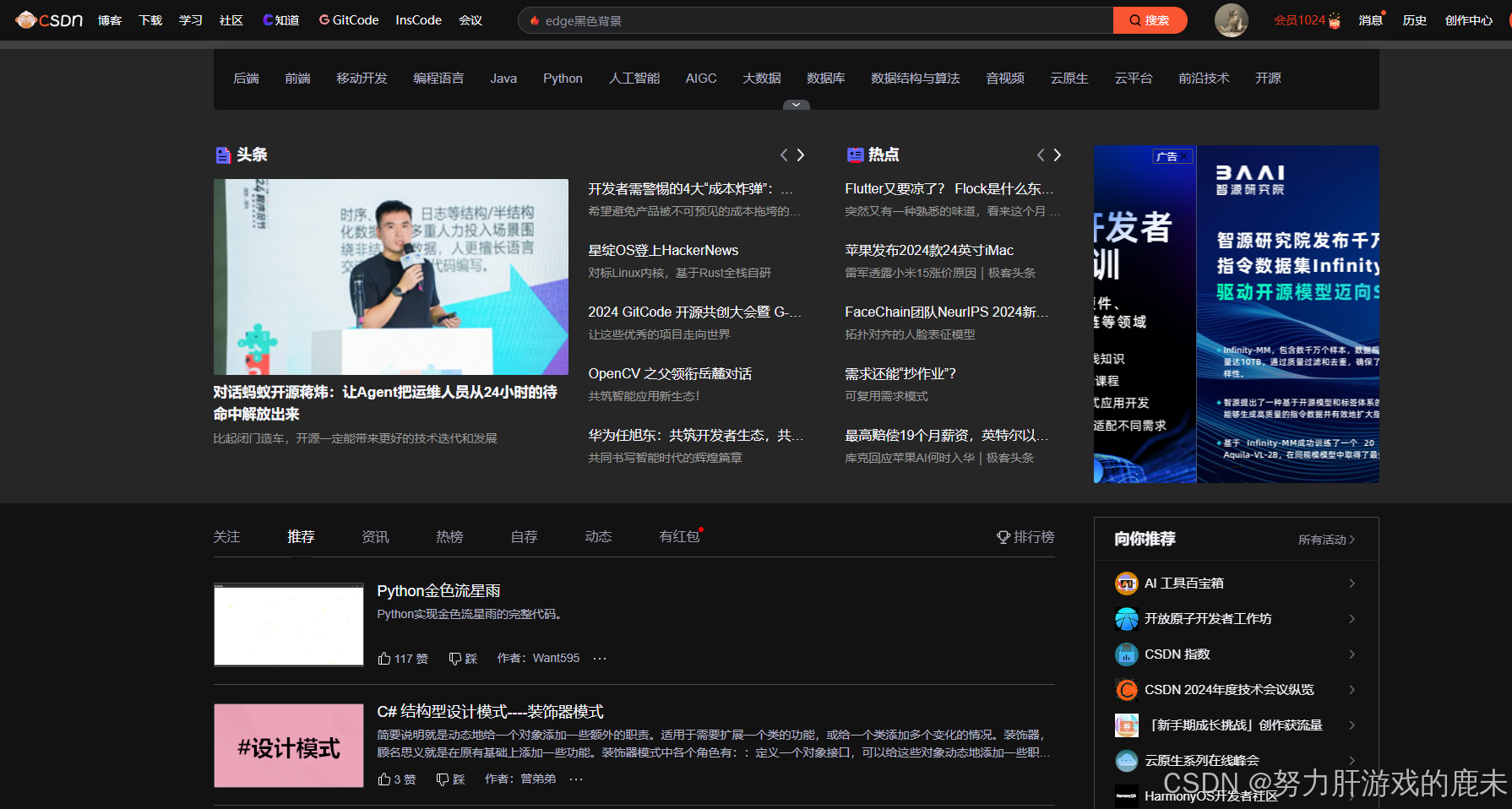The image size is (1512, 809).
Task: Select the 数据结构与算法 category
Action: point(916,79)
